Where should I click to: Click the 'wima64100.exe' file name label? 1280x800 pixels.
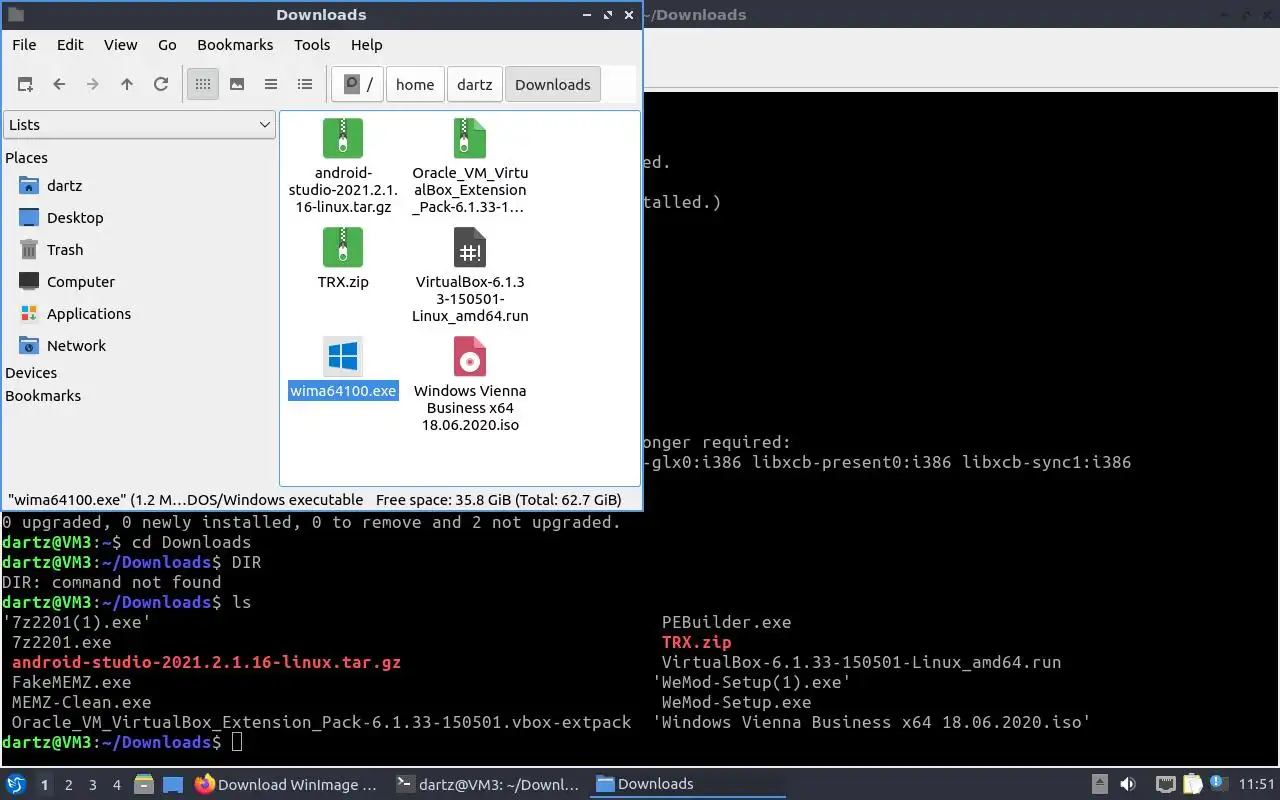[343, 391]
